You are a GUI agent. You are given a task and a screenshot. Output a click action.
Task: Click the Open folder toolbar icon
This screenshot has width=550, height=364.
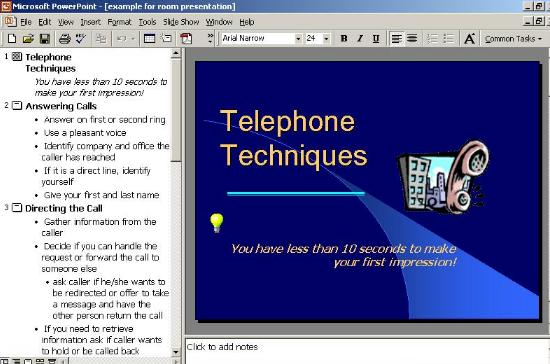(28, 39)
